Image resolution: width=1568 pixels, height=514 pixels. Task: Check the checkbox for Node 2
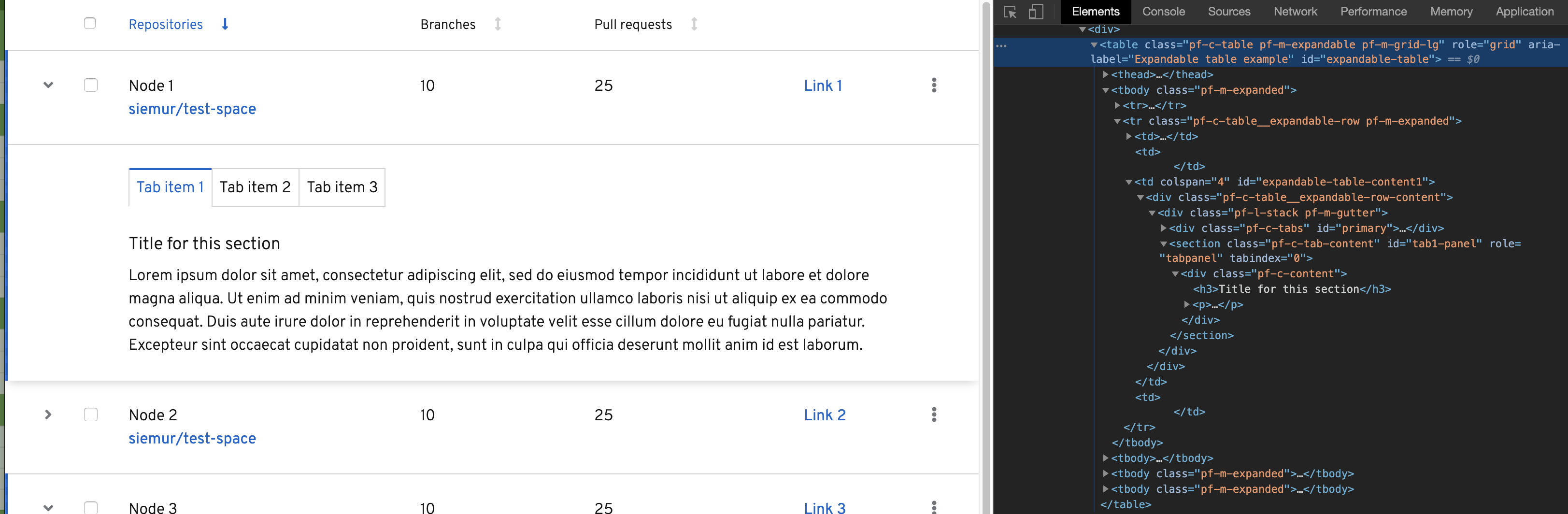coord(90,415)
